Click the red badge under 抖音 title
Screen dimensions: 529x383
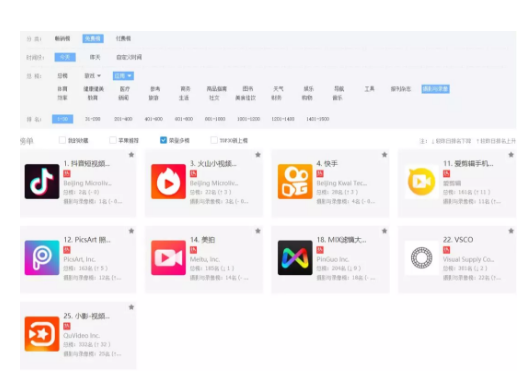(x=67, y=173)
